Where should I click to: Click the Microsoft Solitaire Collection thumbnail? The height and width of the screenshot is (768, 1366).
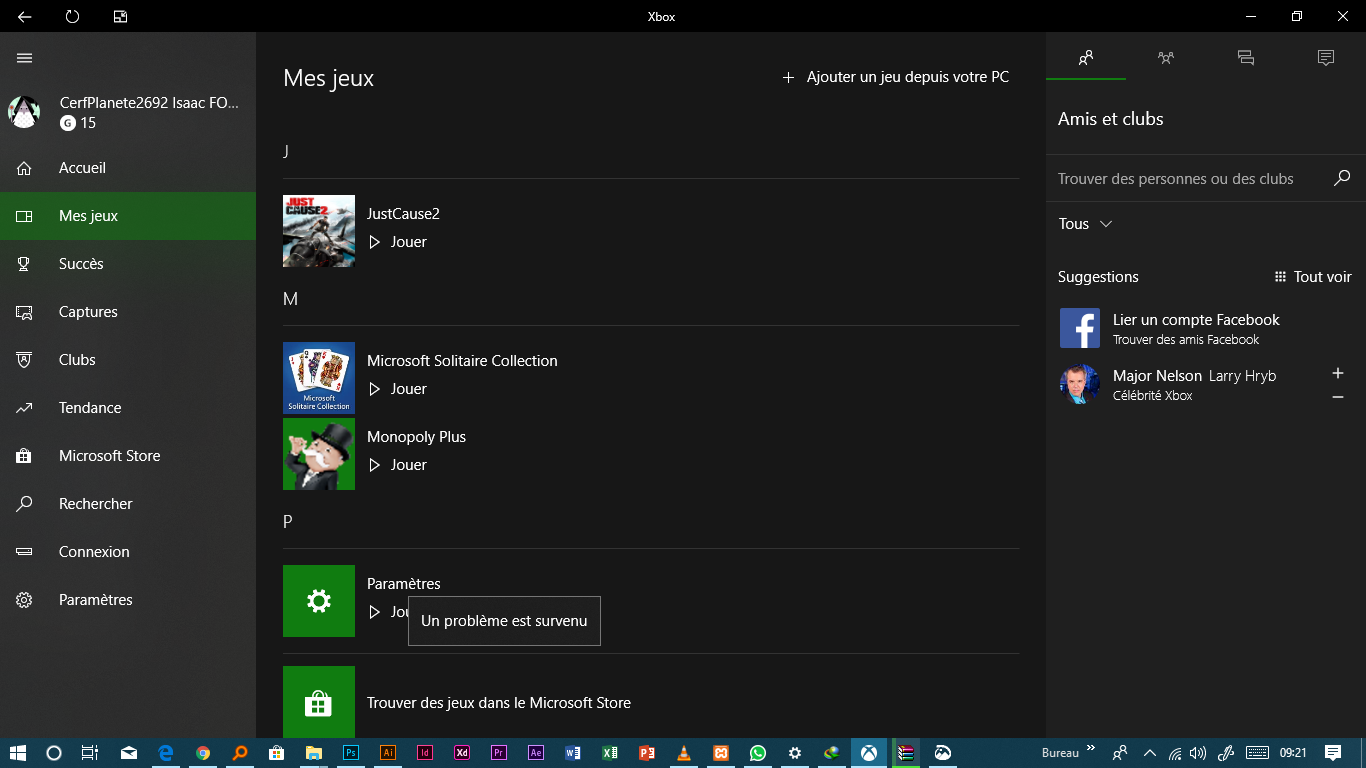coord(319,378)
